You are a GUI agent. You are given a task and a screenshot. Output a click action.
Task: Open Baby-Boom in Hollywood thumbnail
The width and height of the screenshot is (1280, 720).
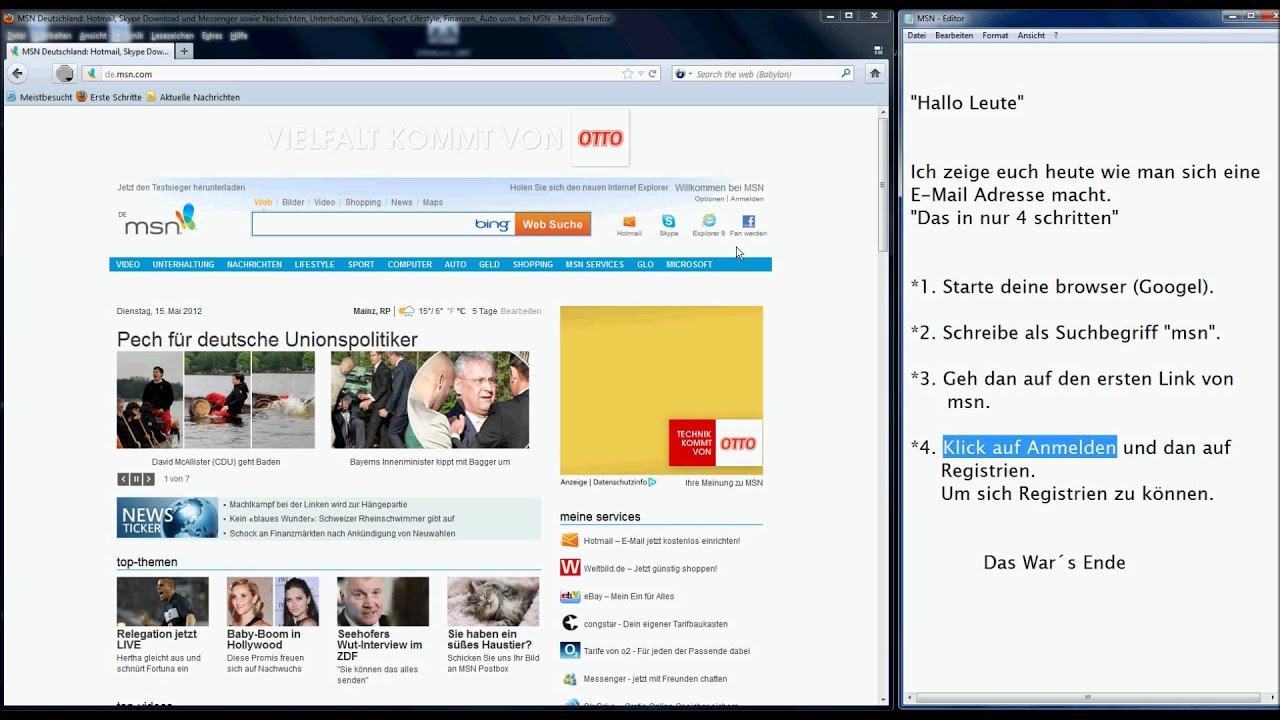[273, 601]
